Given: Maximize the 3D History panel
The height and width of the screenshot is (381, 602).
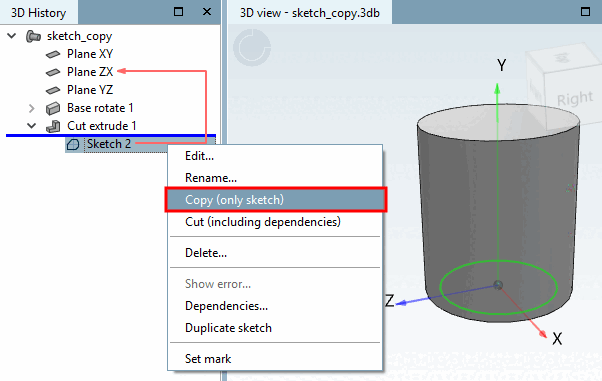Looking at the screenshot, I should [179, 12].
